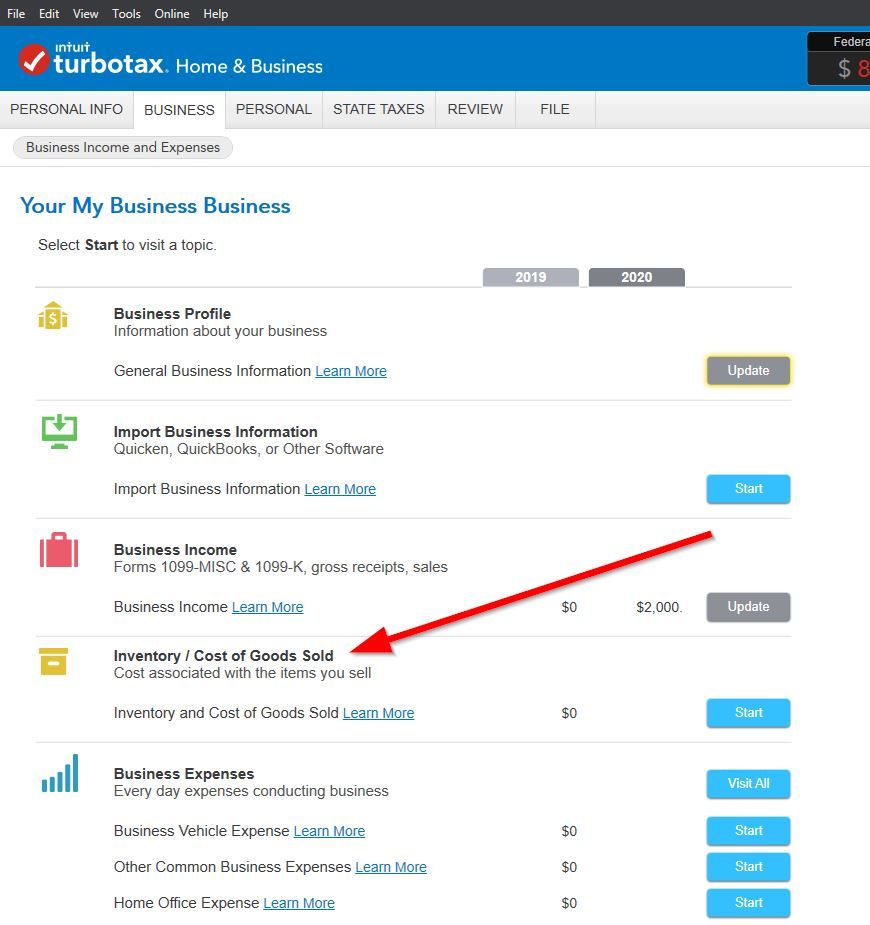Image resolution: width=870 pixels, height=925 pixels.
Task: Click "Forms 1099-MISC & 1099-K, gross receipts, sales"
Action: (x=281, y=567)
